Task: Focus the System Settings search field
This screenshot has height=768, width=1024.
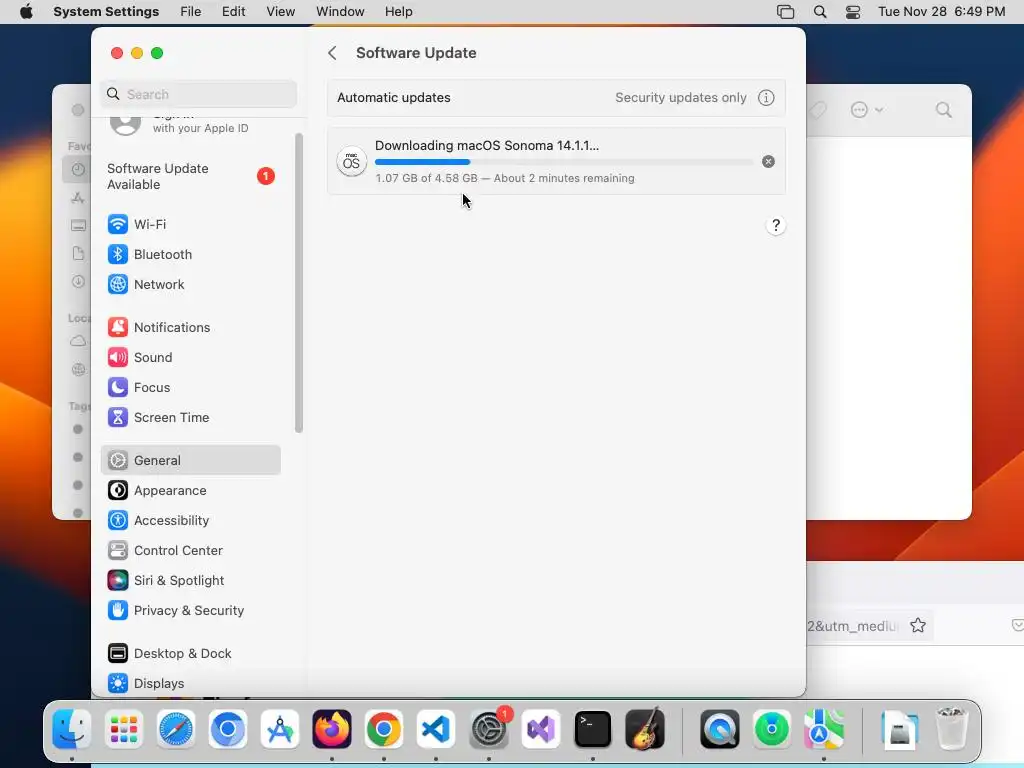Action: [x=199, y=94]
